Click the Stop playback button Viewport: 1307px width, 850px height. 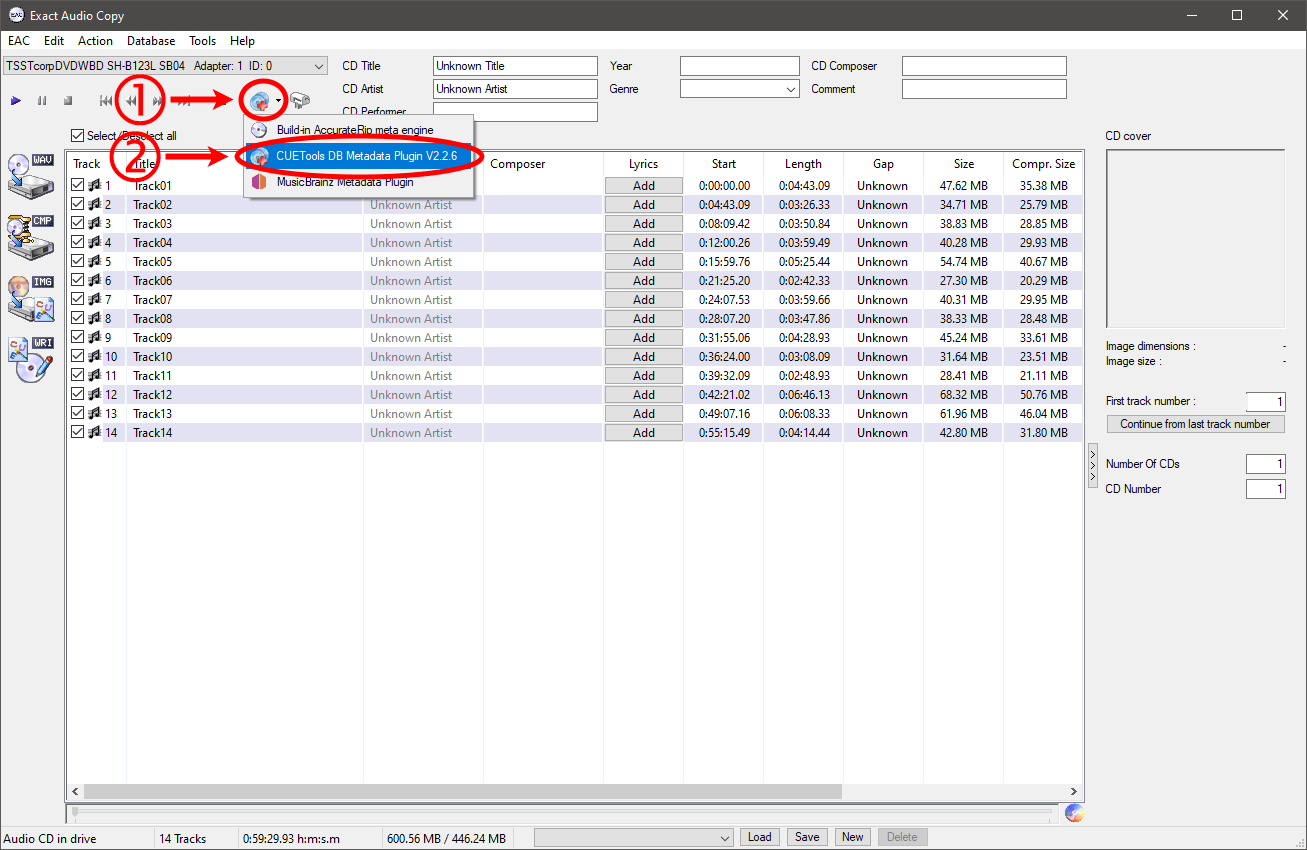click(x=68, y=101)
